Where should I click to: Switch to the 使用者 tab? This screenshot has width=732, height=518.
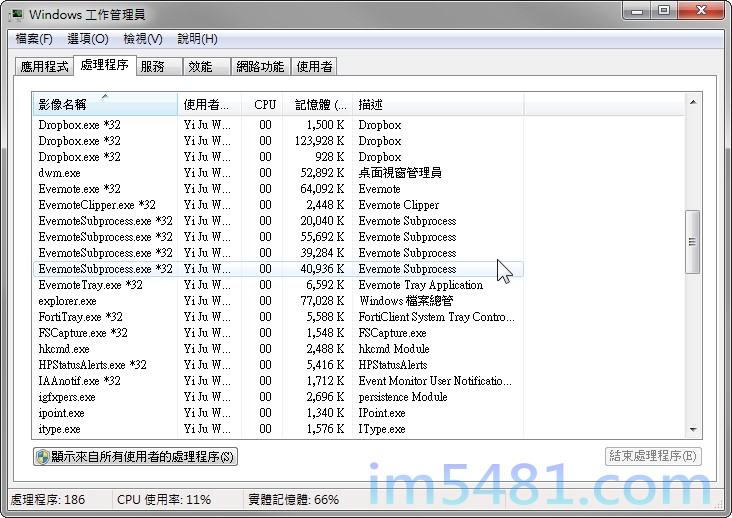click(x=314, y=67)
